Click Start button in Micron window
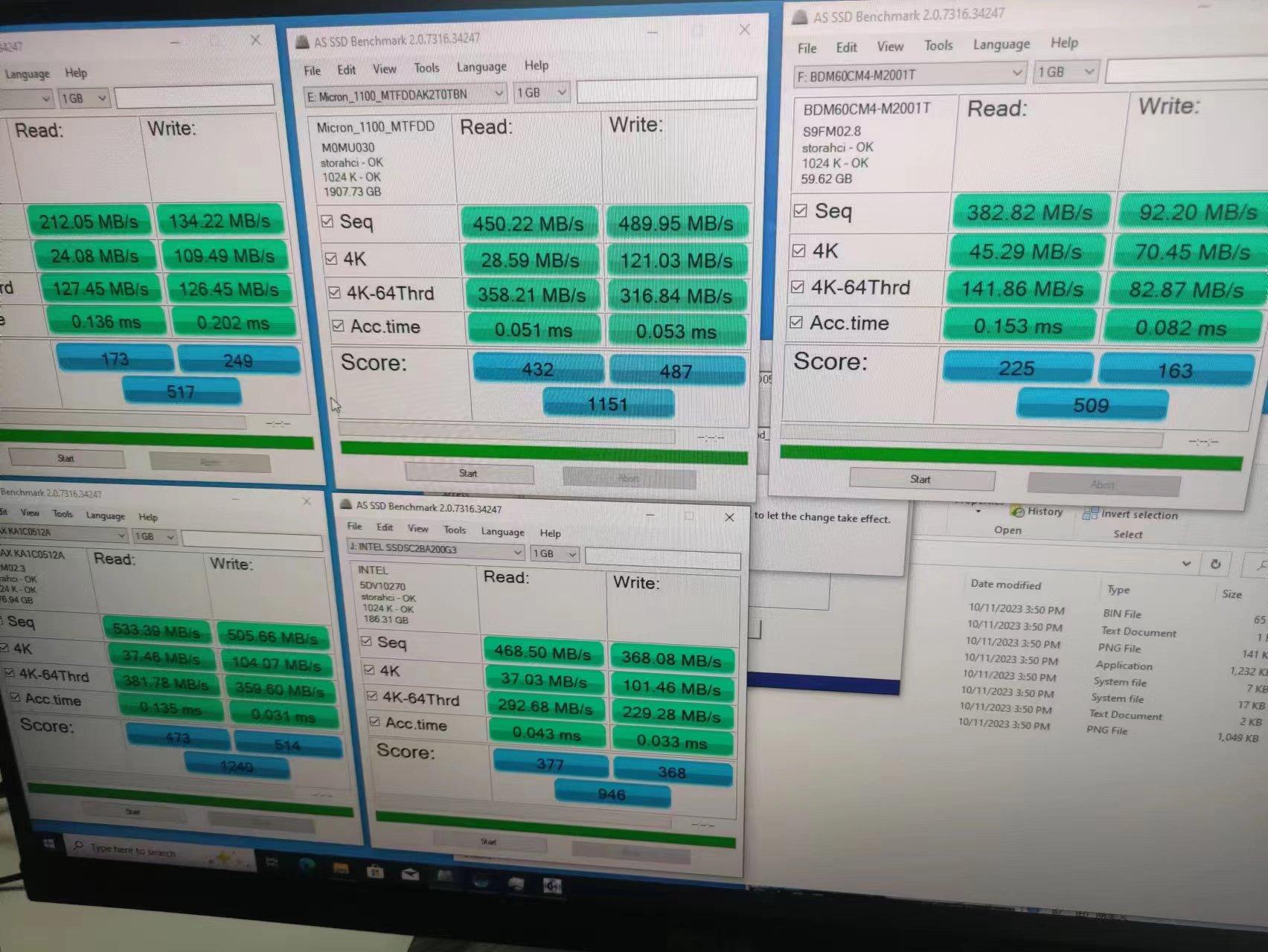This screenshot has height=952, width=1268. click(x=469, y=473)
